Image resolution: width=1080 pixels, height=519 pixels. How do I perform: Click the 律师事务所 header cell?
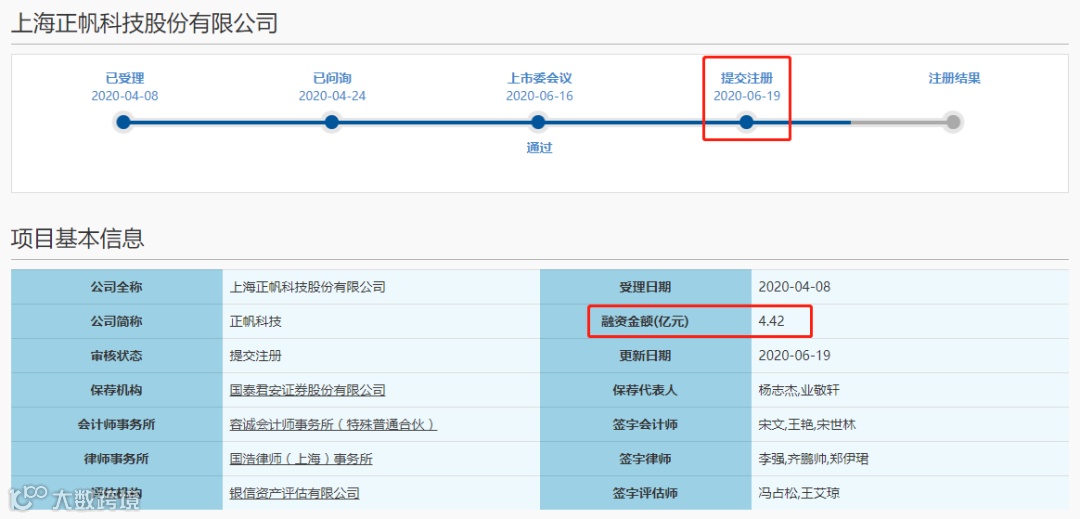pos(116,459)
